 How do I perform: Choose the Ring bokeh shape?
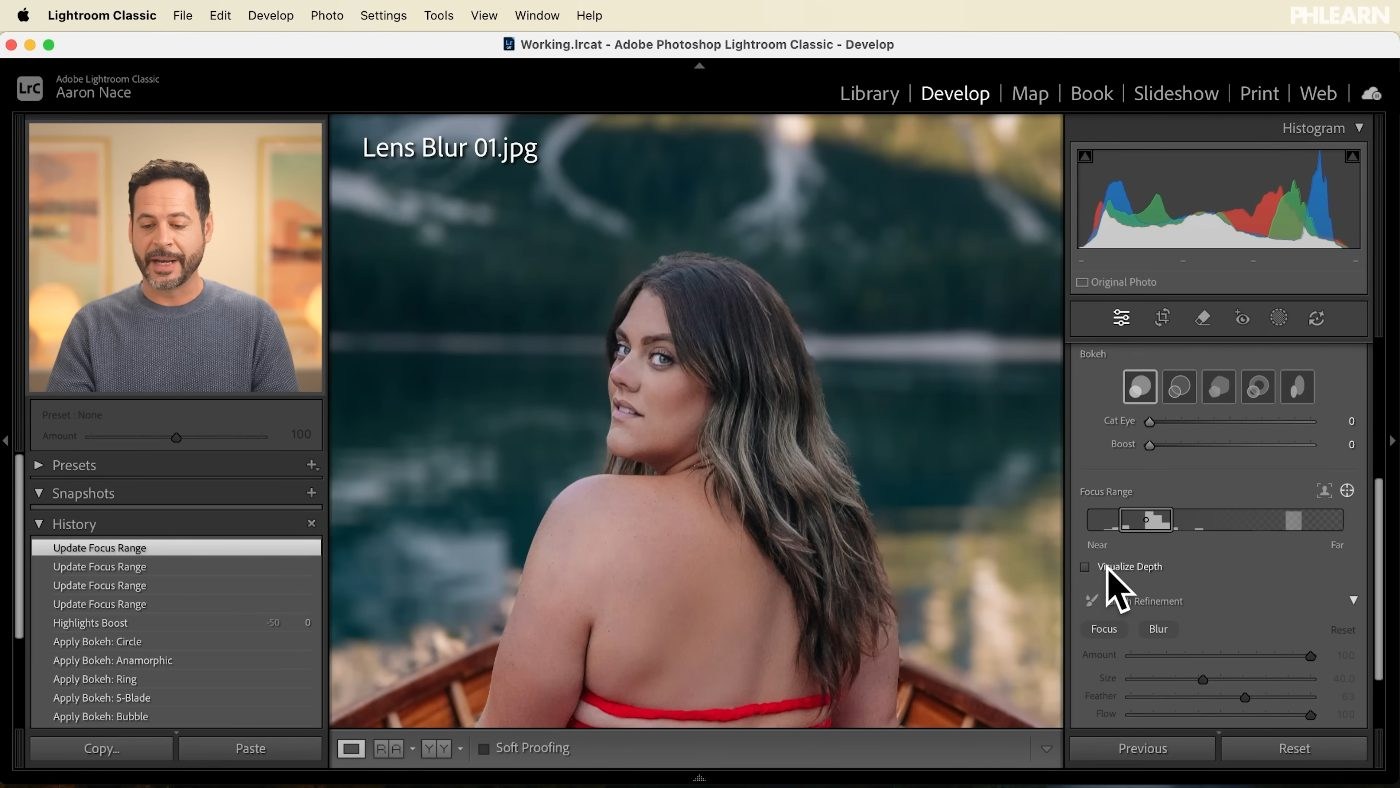pyautogui.click(x=1258, y=387)
